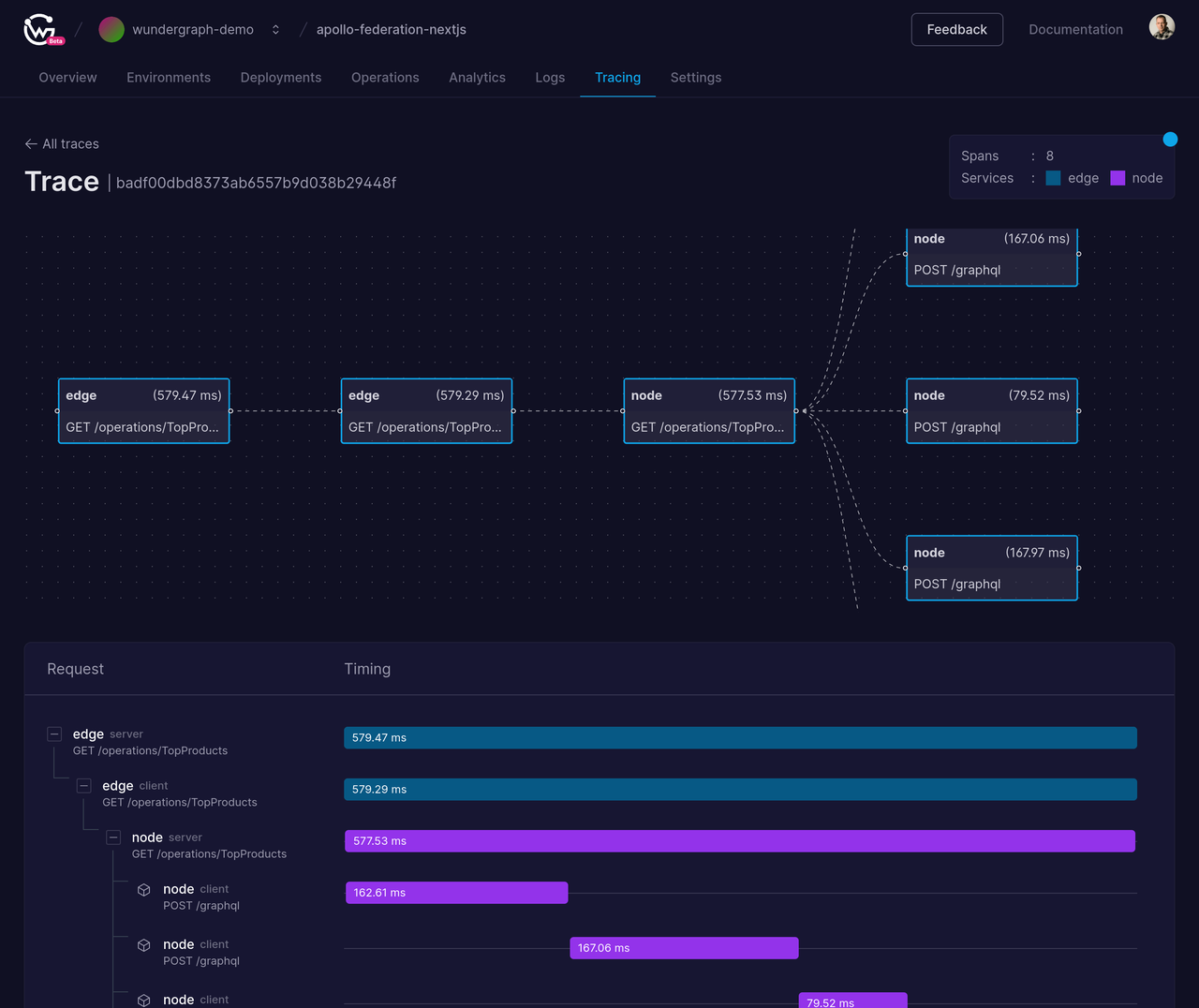
Task: Collapse the node server span row
Action: click(113, 838)
